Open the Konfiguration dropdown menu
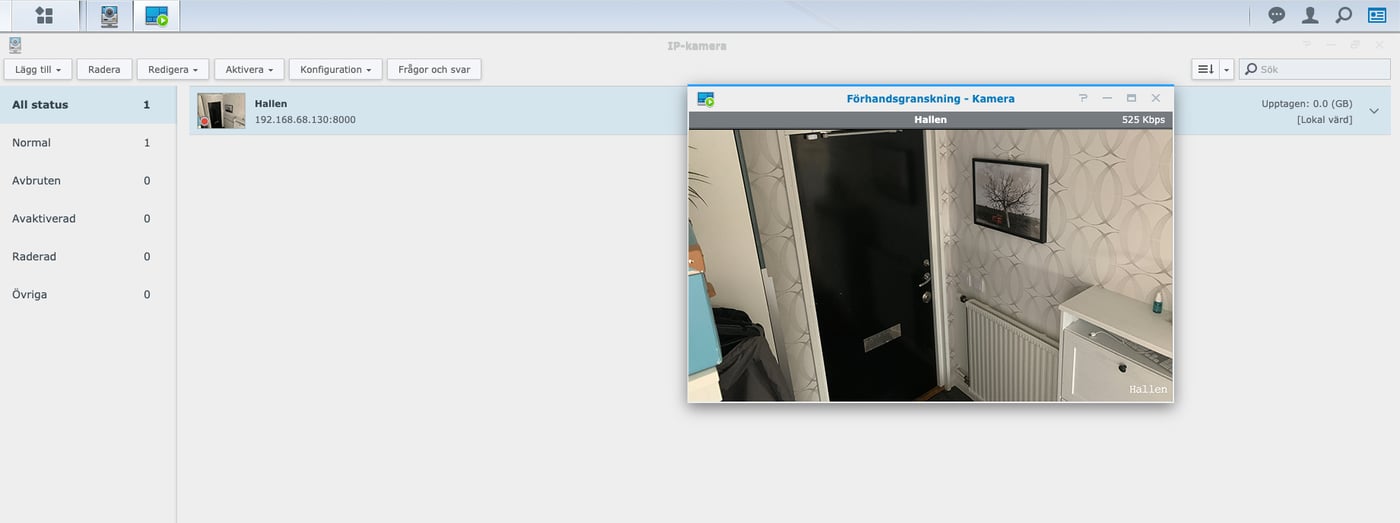The height and width of the screenshot is (523, 1400). pyautogui.click(x=336, y=69)
